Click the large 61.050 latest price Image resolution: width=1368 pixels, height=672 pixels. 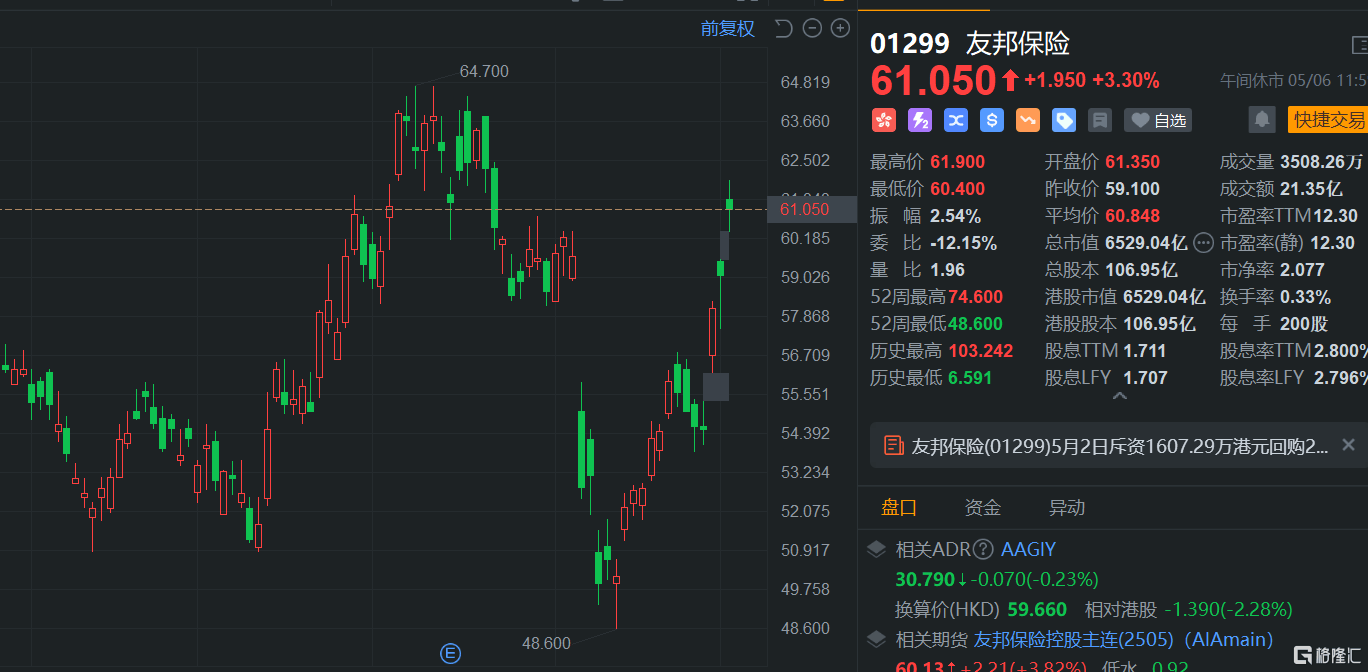(933, 80)
